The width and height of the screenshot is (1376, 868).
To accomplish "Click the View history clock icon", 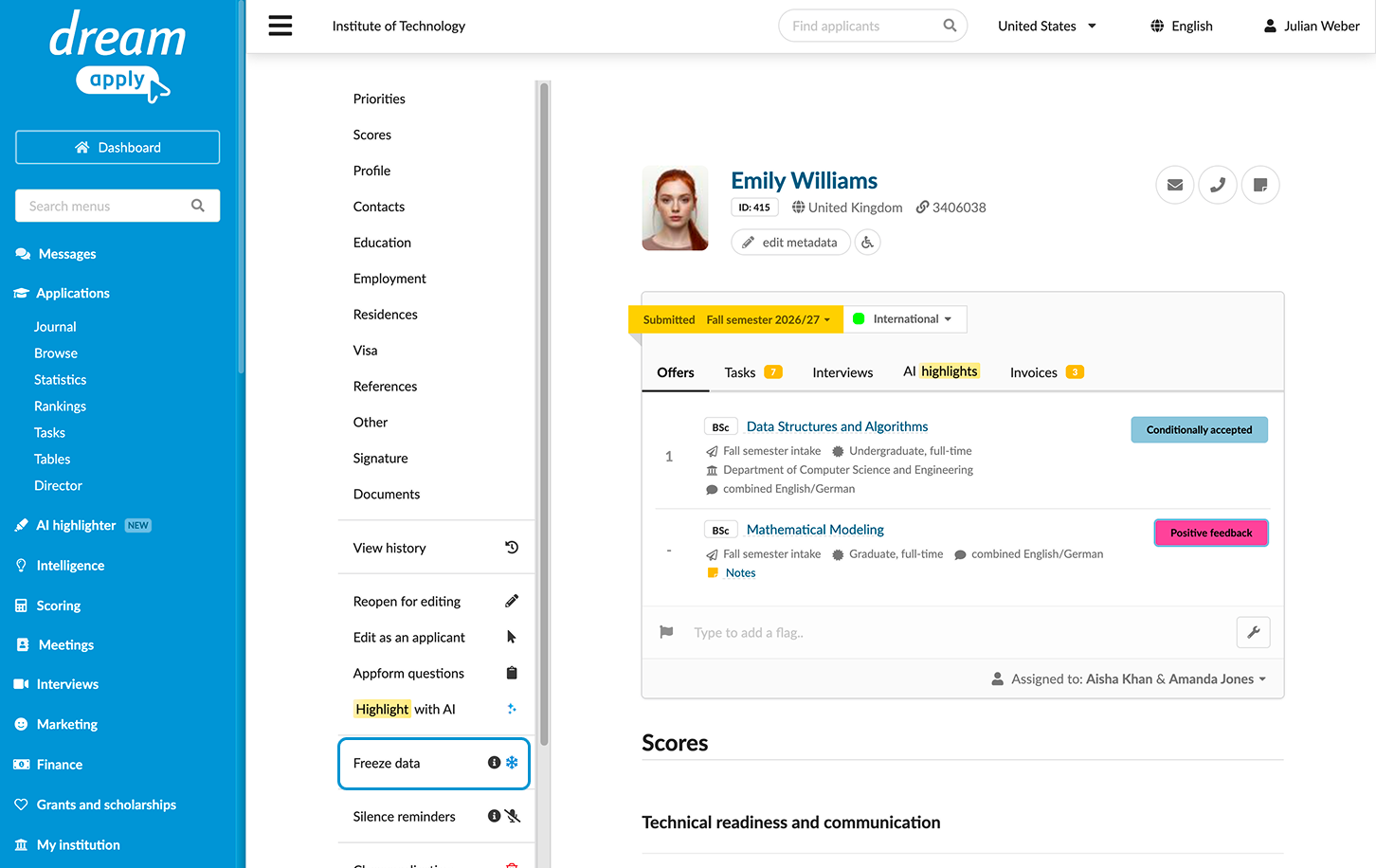I will point(512,548).
